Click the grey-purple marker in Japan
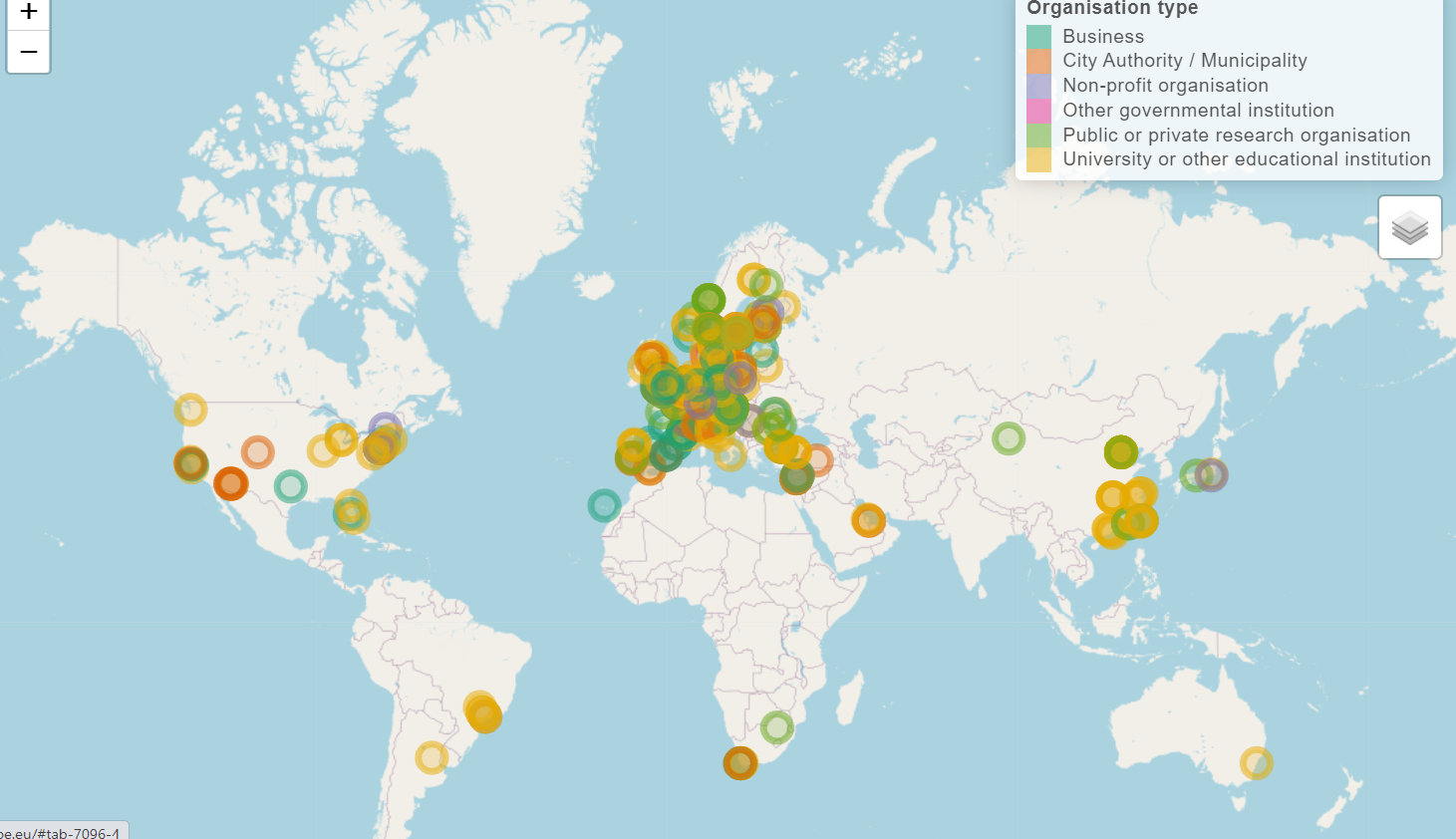Viewport: 1456px width, 839px height. coord(1211,475)
